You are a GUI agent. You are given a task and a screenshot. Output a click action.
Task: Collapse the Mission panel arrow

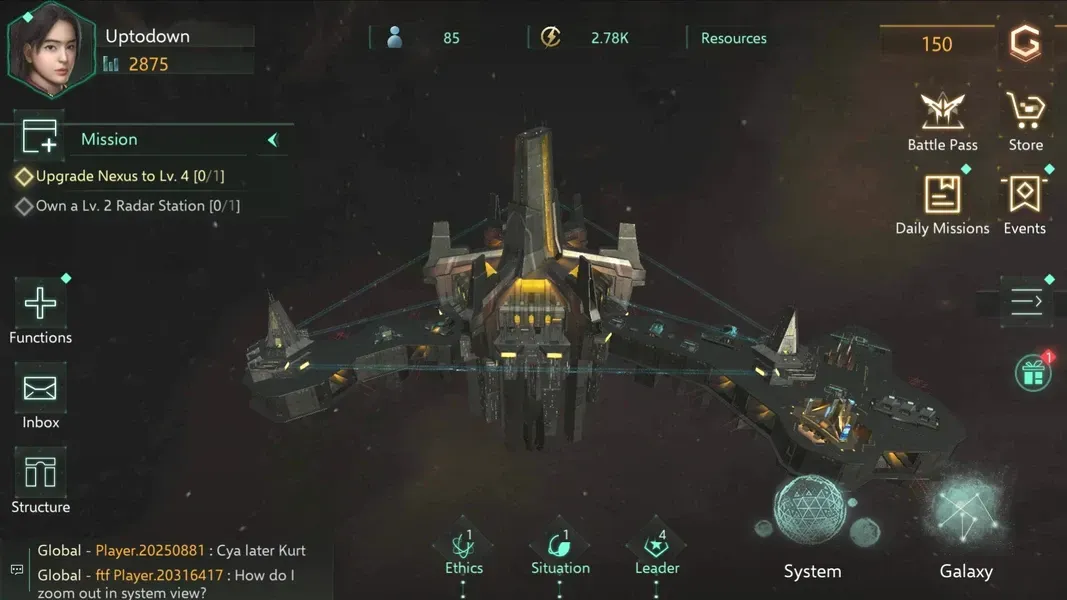(273, 139)
